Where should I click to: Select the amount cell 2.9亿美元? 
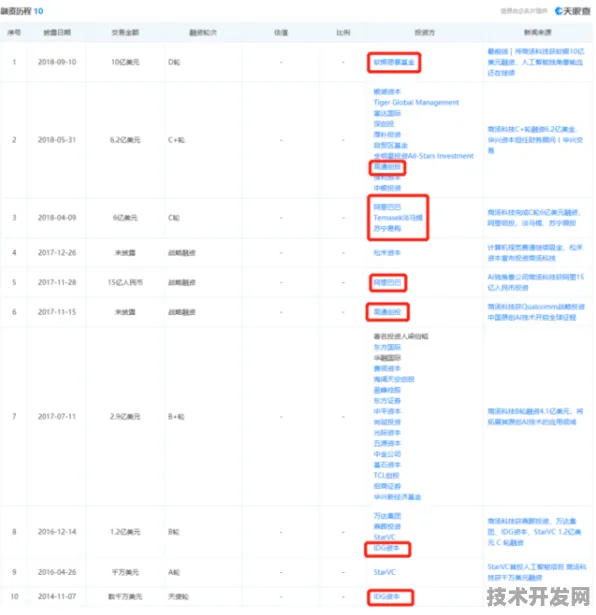pos(125,416)
